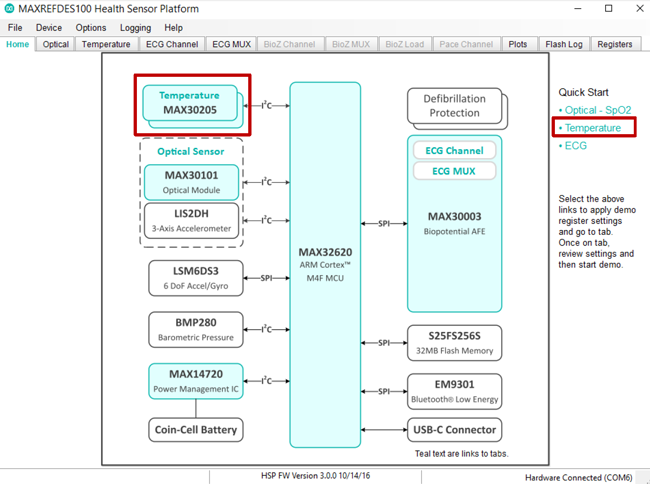This screenshot has width=650, height=484.
Task: Click the Optical - SpO2 quick start link
Action: click(595, 110)
